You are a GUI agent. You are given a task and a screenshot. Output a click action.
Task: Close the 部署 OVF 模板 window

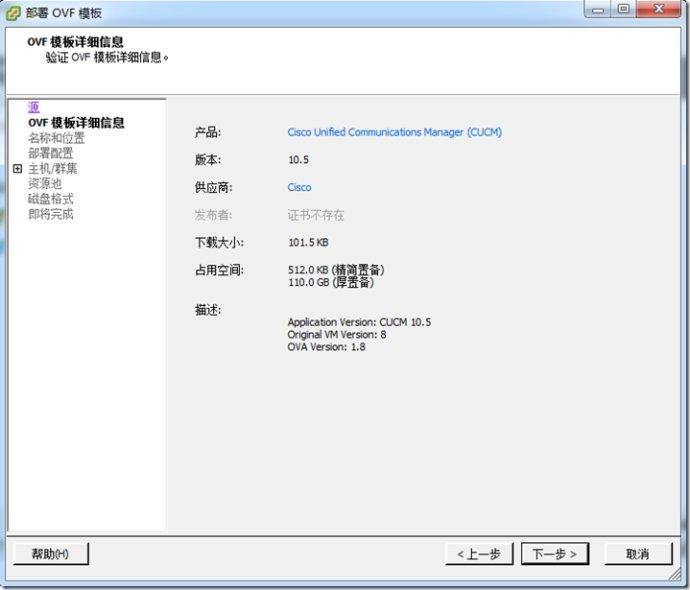pos(659,9)
